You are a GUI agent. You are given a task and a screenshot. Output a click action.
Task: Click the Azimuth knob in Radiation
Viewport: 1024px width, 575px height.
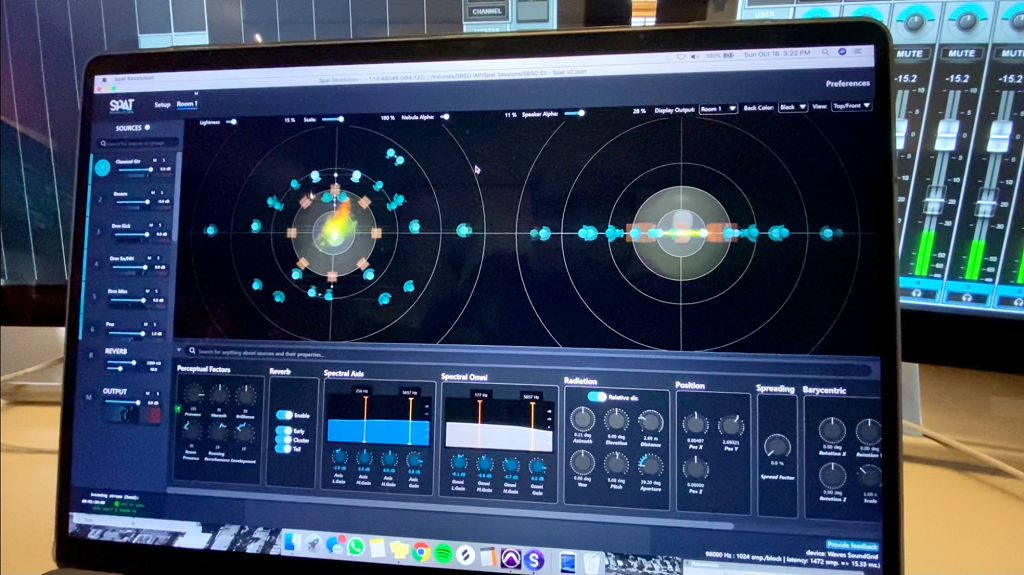coord(582,421)
